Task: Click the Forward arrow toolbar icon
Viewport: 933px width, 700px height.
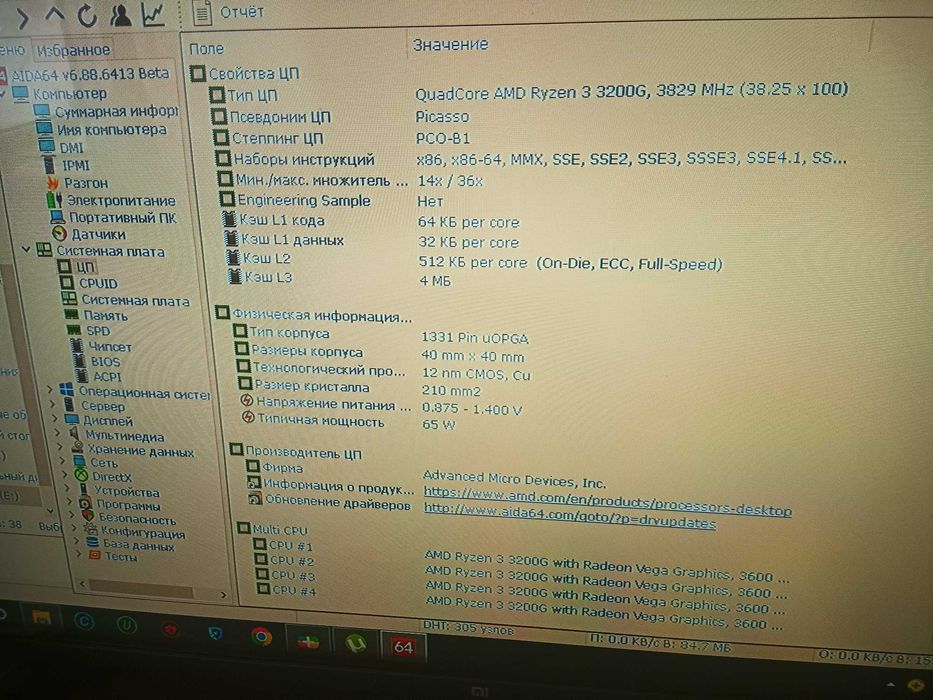Action: 22,18
